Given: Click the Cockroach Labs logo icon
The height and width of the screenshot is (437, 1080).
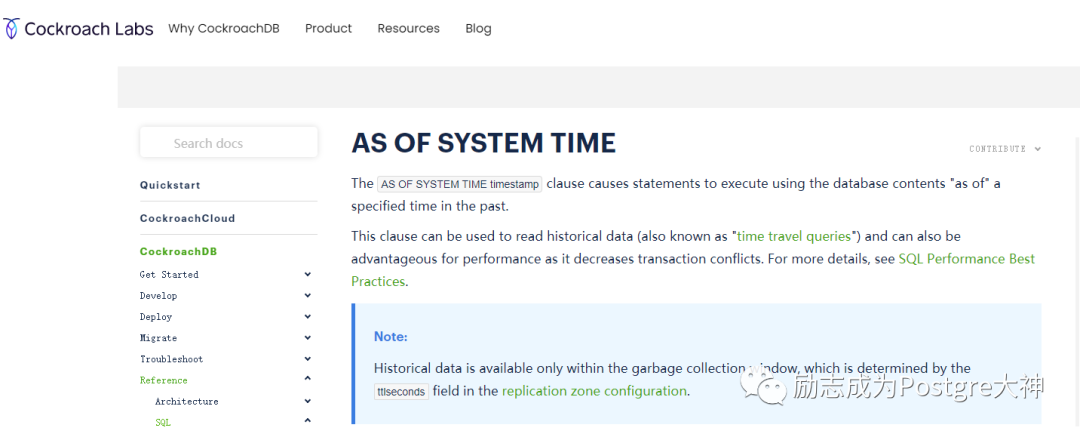Looking at the screenshot, I should (12, 28).
